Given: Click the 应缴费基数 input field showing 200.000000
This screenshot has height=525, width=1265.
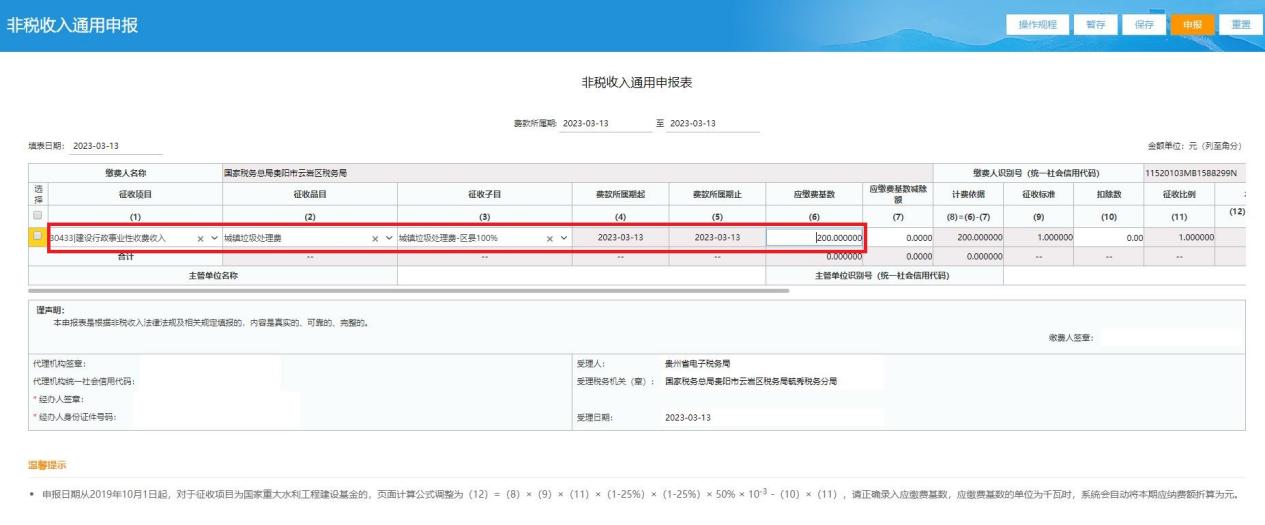Looking at the screenshot, I should 815,238.
